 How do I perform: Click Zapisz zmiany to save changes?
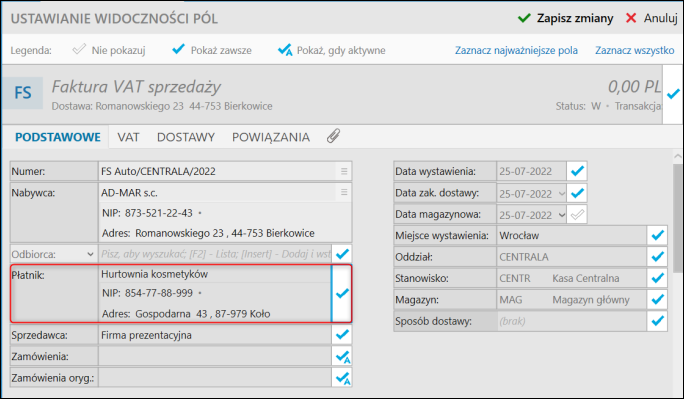[x=565, y=18]
